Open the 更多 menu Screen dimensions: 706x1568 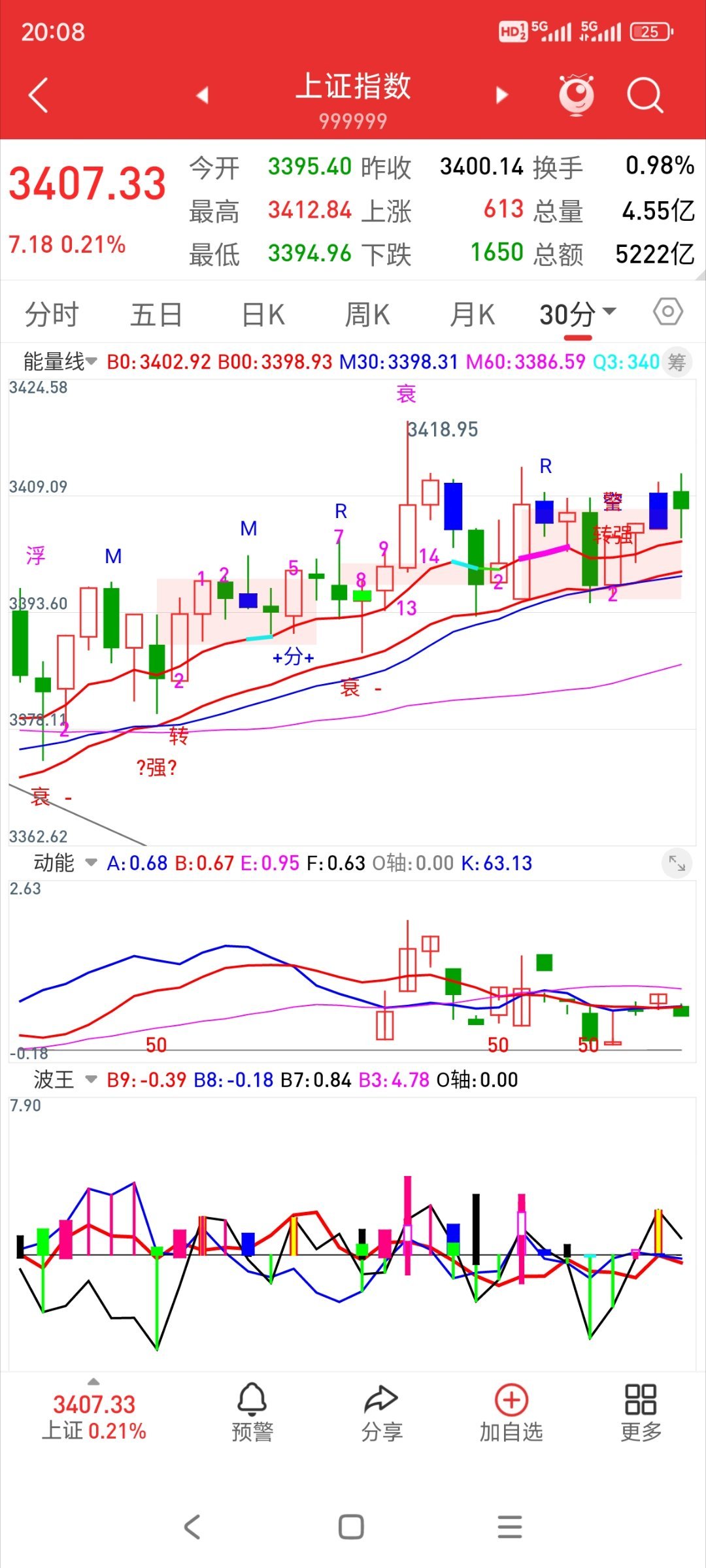coord(641,1413)
